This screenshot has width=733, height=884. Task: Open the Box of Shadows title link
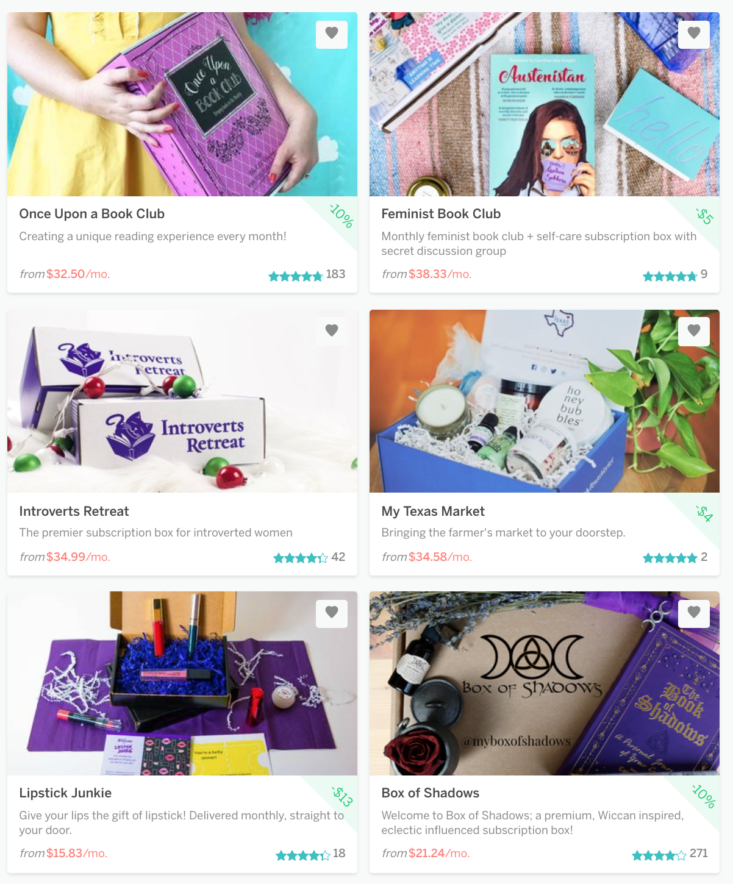pyautogui.click(x=430, y=793)
